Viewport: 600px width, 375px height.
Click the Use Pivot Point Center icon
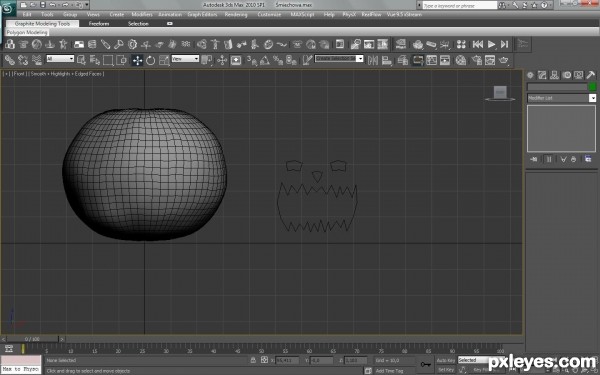point(207,60)
